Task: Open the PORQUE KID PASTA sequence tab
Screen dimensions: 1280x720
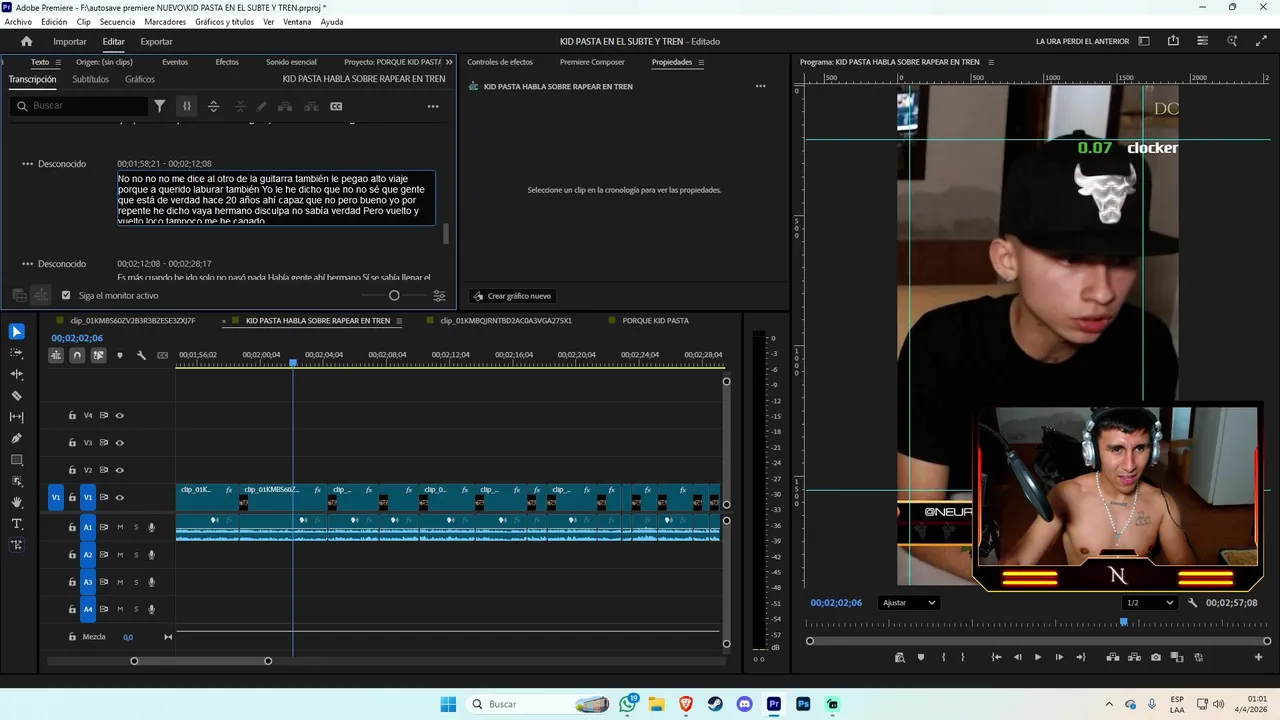Action: coord(656,321)
